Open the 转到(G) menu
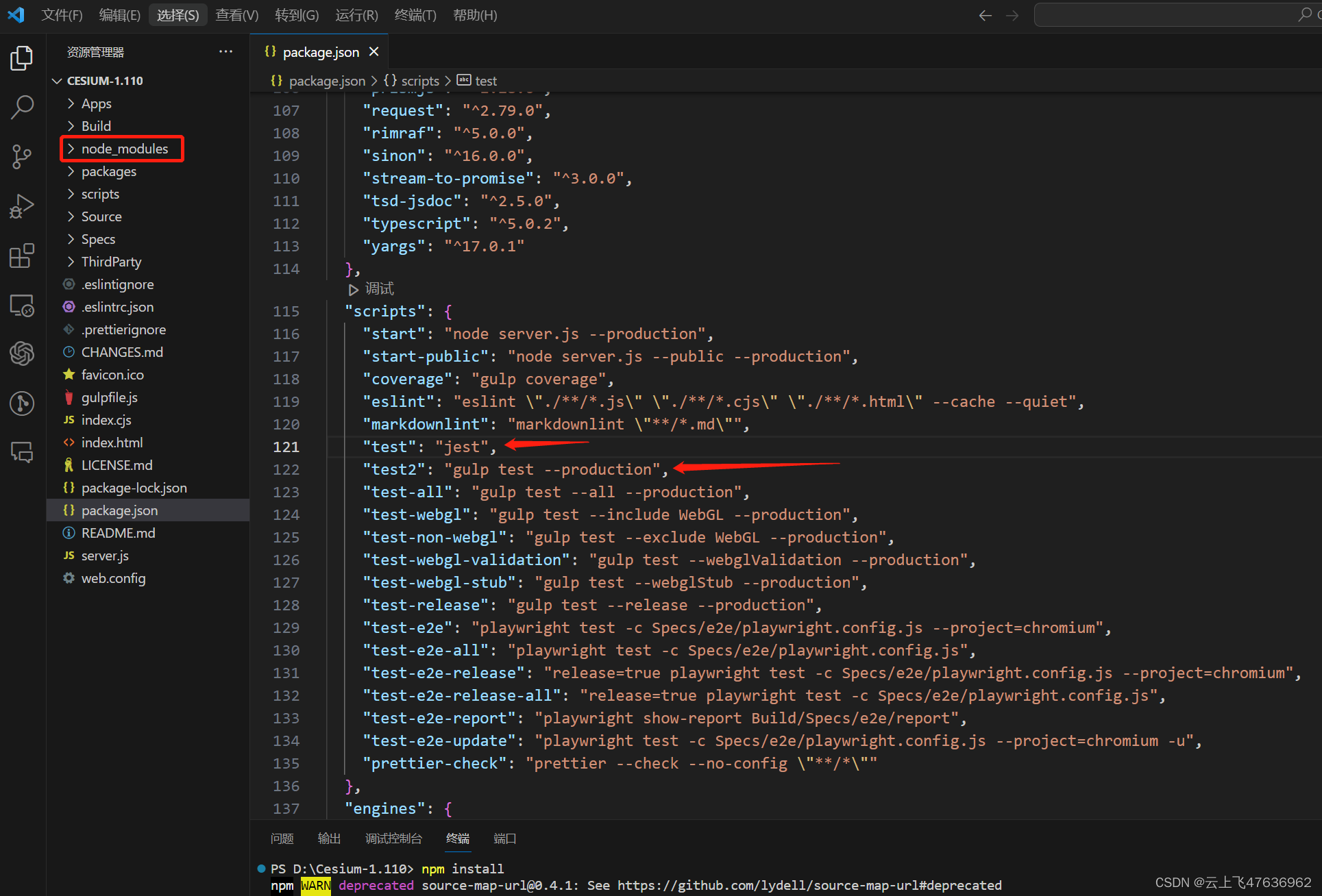1322x896 pixels. pos(297,15)
